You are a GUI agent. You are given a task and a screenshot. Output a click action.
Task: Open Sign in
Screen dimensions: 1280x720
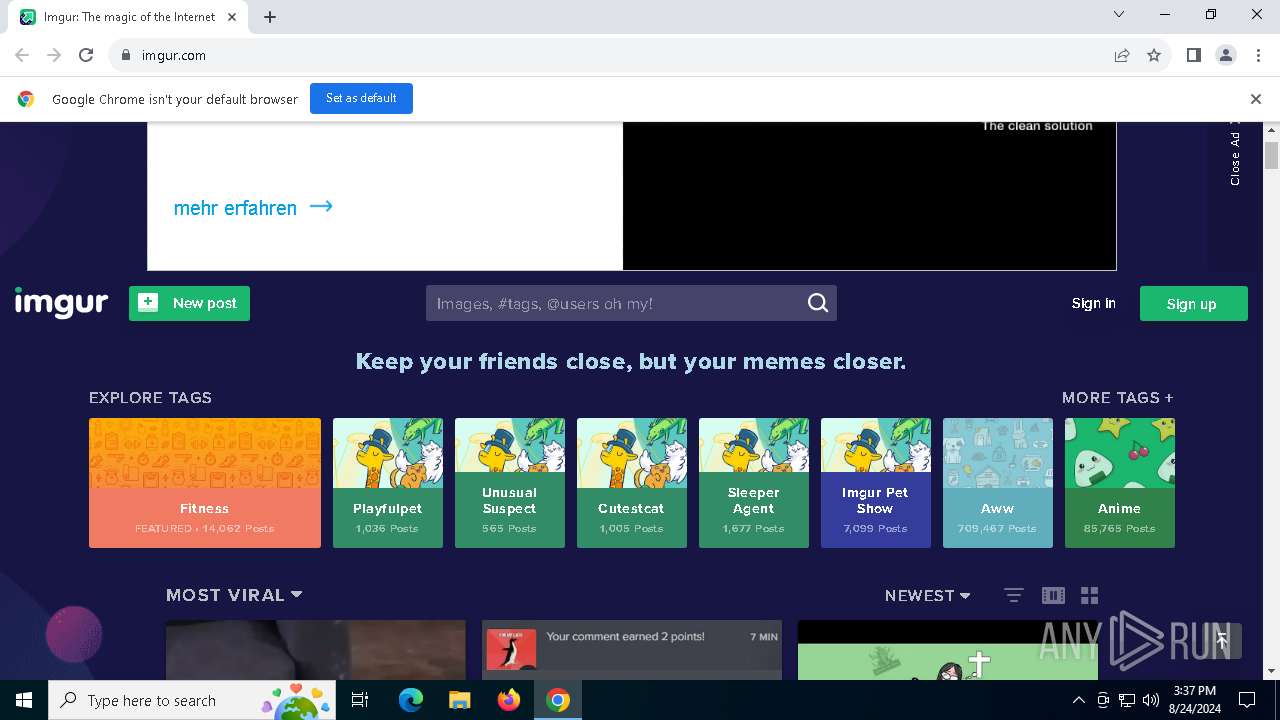1093,303
